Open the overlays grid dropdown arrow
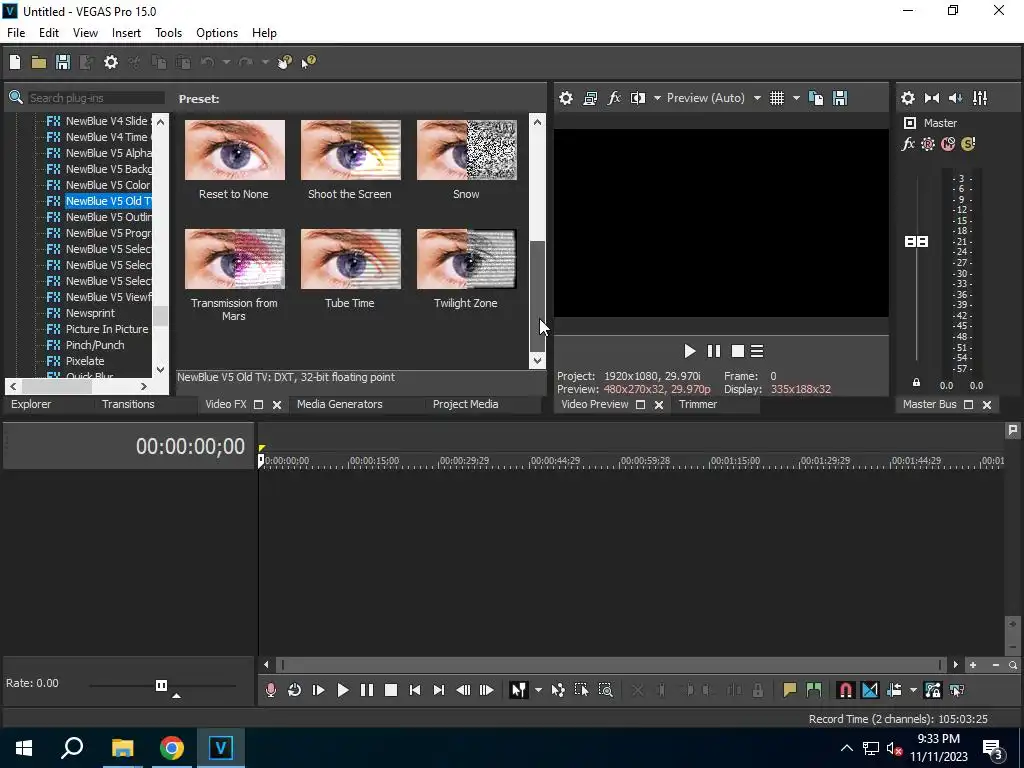The height and width of the screenshot is (768, 1024). coord(796,98)
